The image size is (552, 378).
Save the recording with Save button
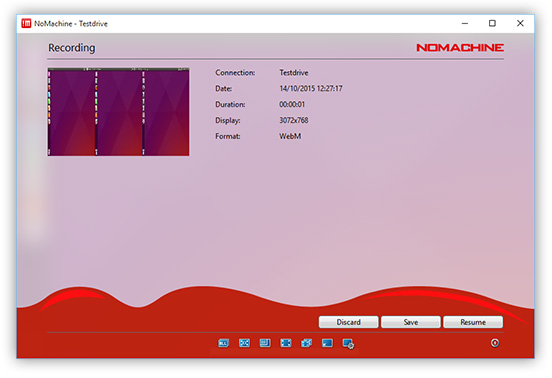pos(411,322)
